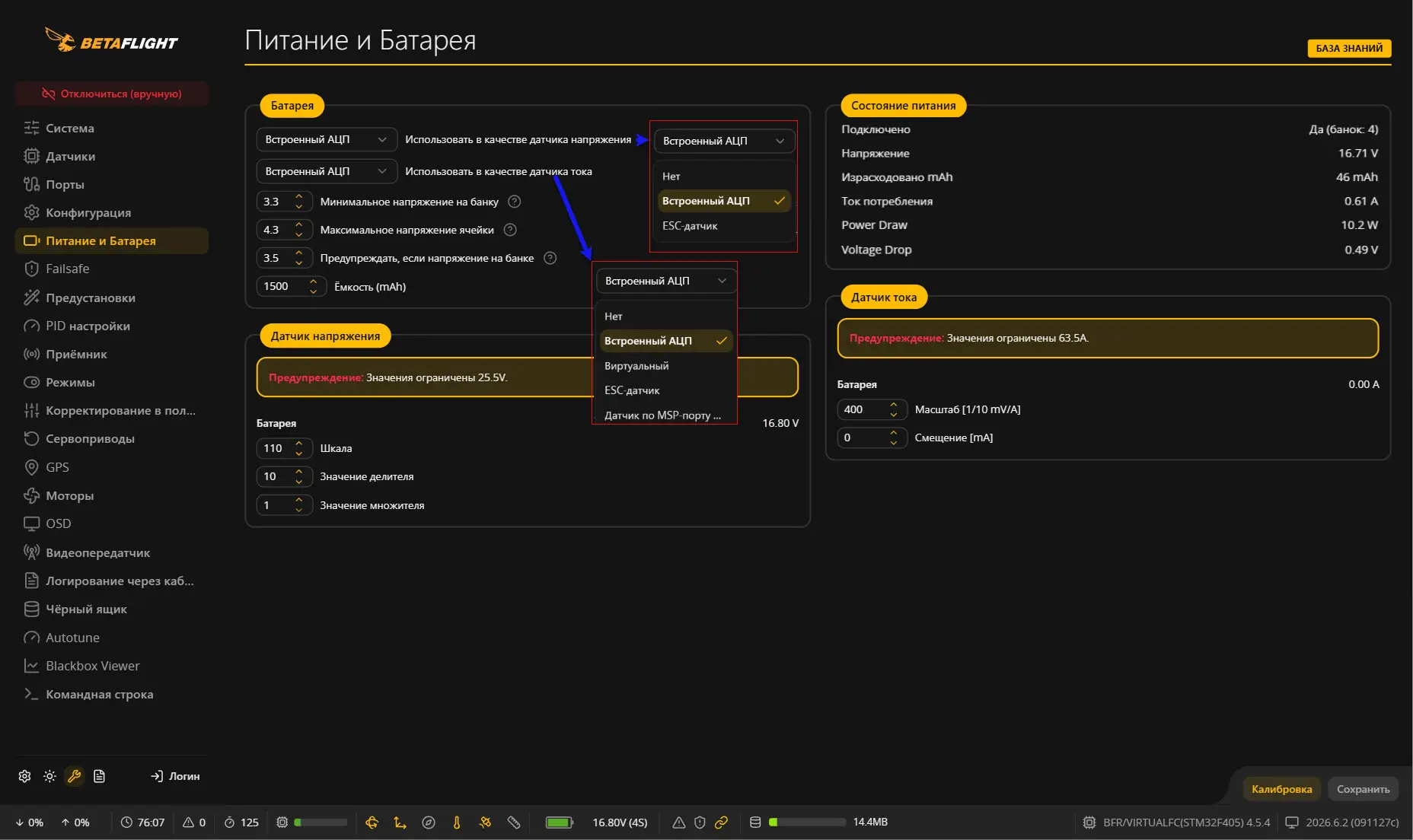
Task: Focus the current Масштаб field
Action: tap(872, 409)
